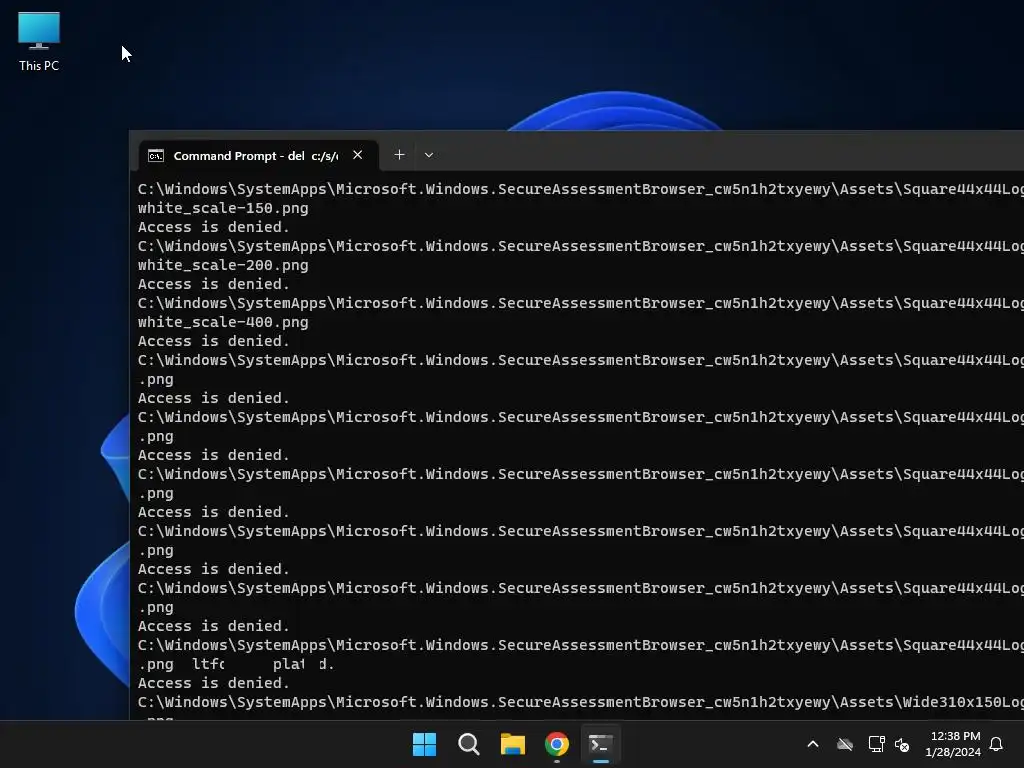
Task: Open the network status tray icon
Action: point(876,744)
